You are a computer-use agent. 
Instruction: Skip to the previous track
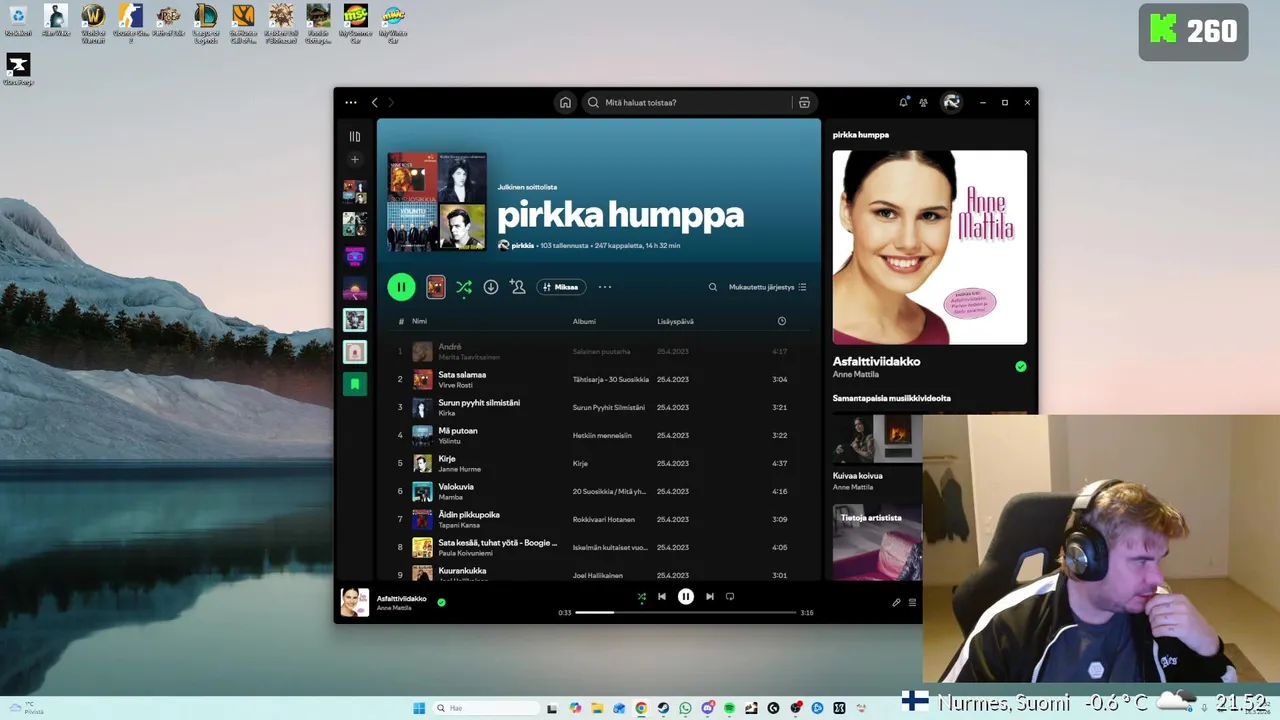tap(661, 596)
